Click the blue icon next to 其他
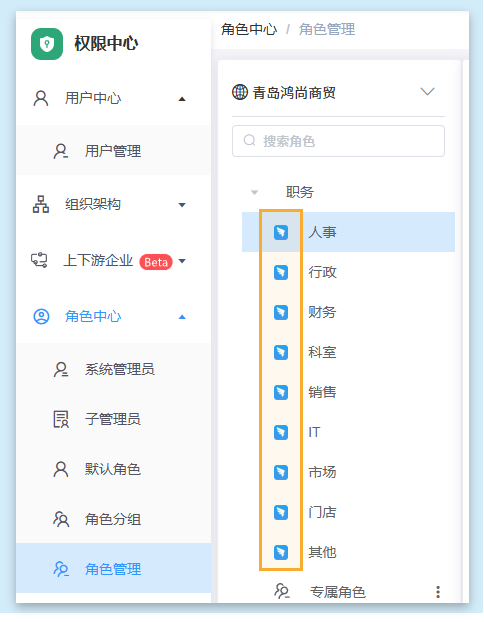The height and width of the screenshot is (622, 484). [x=281, y=552]
